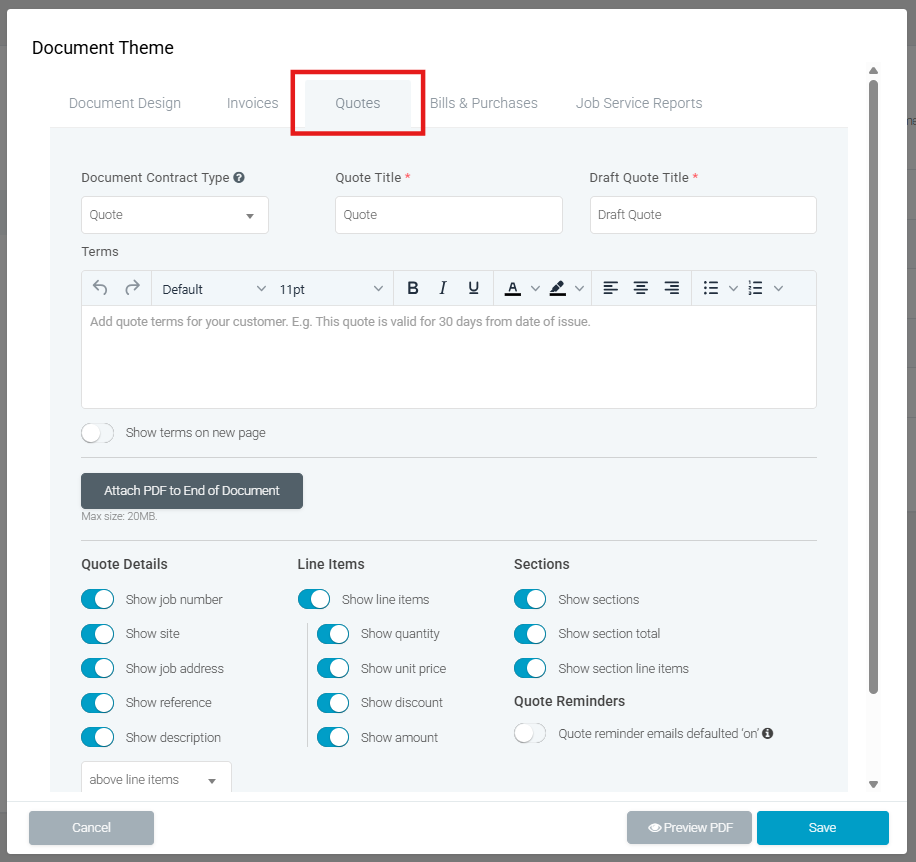Click the Undo arrow in Terms editor
The width and height of the screenshot is (916, 862).
pos(100,288)
